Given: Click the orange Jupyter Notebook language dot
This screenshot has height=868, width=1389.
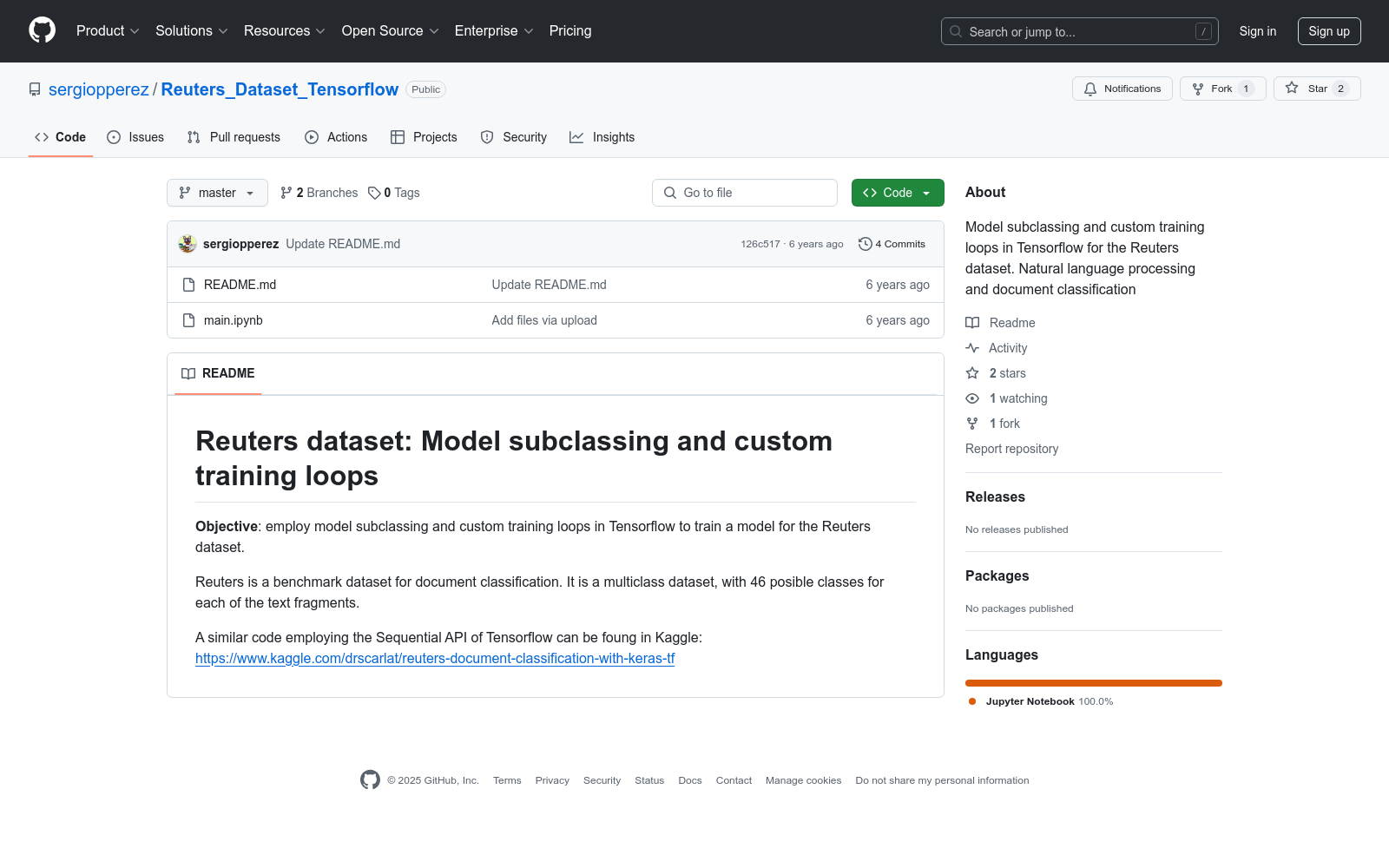Looking at the screenshot, I should click(972, 701).
